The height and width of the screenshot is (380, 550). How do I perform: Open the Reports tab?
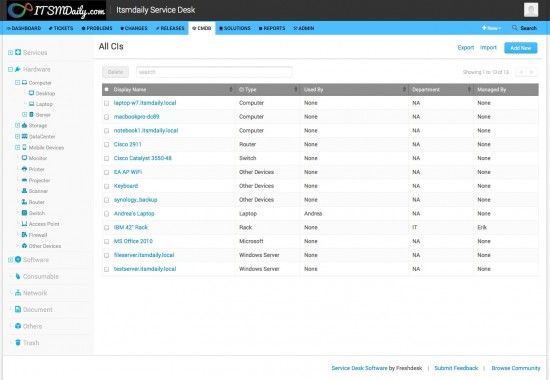272,28
